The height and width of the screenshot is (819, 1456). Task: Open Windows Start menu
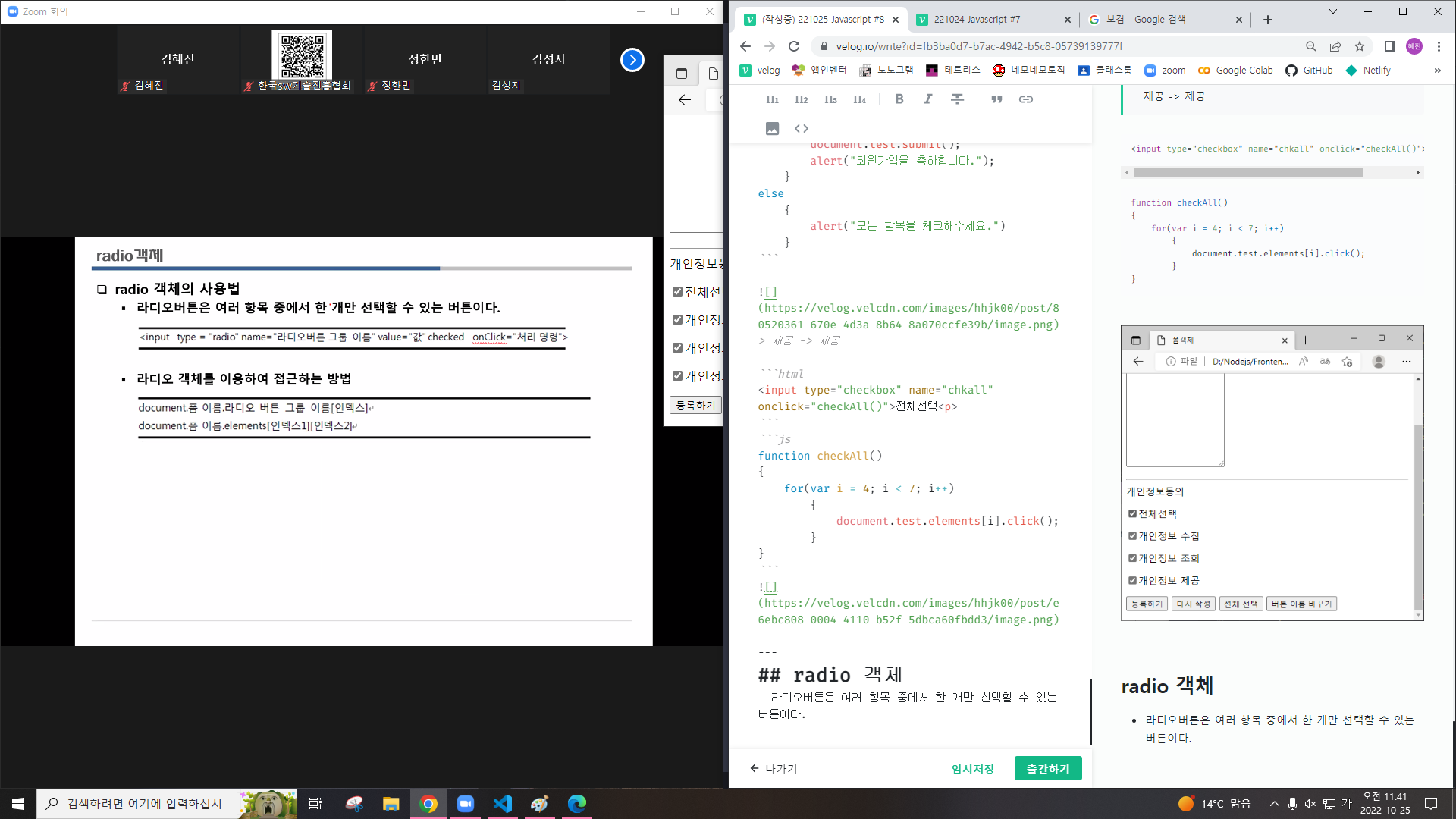18,804
